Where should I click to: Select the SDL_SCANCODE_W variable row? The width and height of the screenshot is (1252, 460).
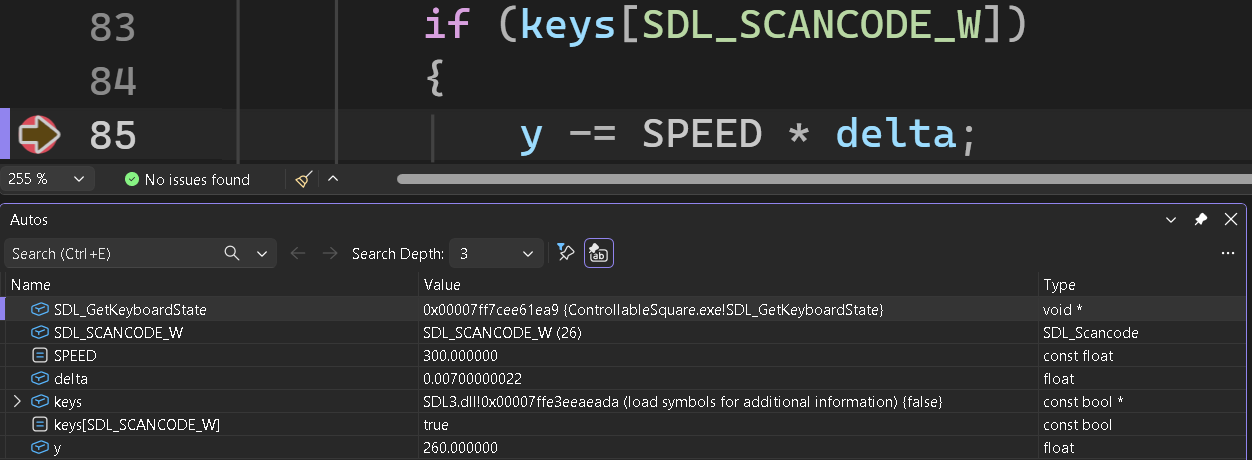[626, 333]
